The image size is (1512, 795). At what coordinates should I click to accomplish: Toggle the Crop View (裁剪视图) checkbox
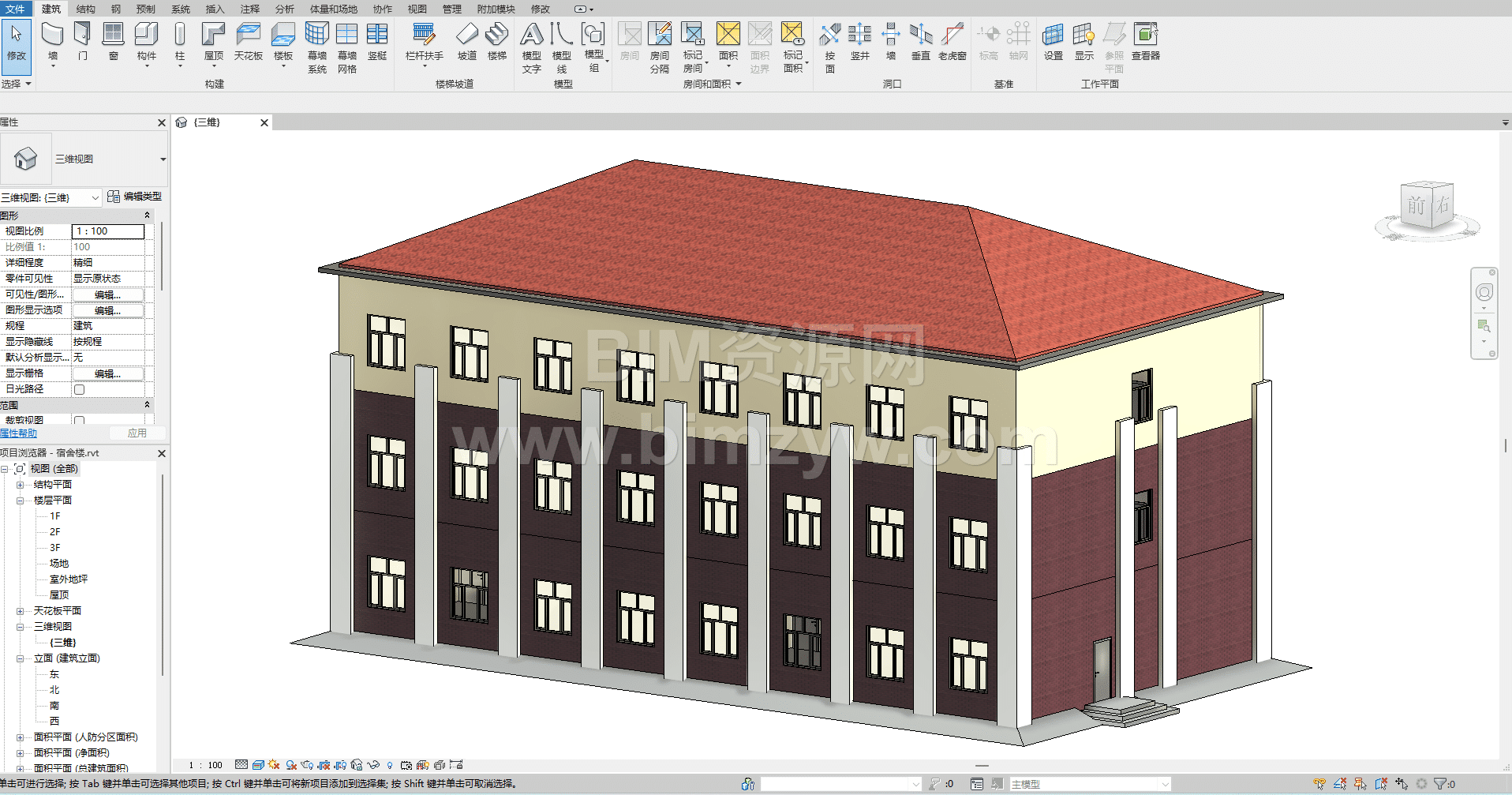pos(79,420)
